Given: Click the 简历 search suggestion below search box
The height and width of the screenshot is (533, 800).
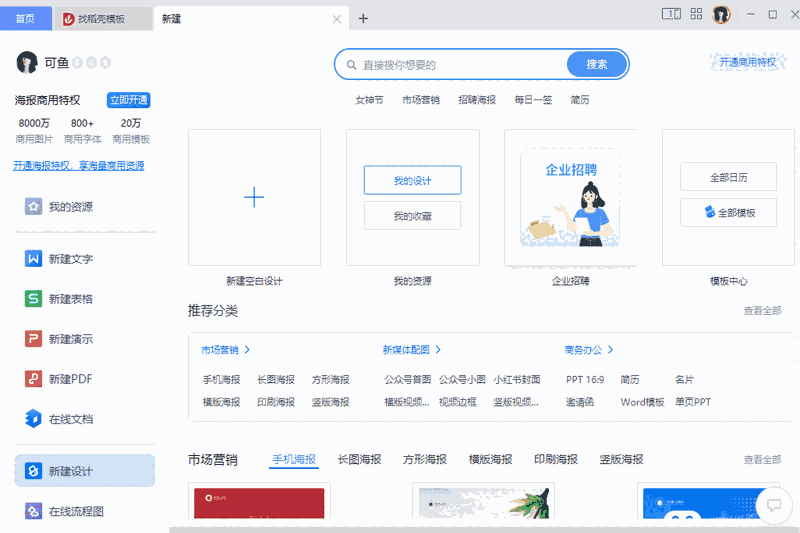Looking at the screenshot, I should (580, 100).
